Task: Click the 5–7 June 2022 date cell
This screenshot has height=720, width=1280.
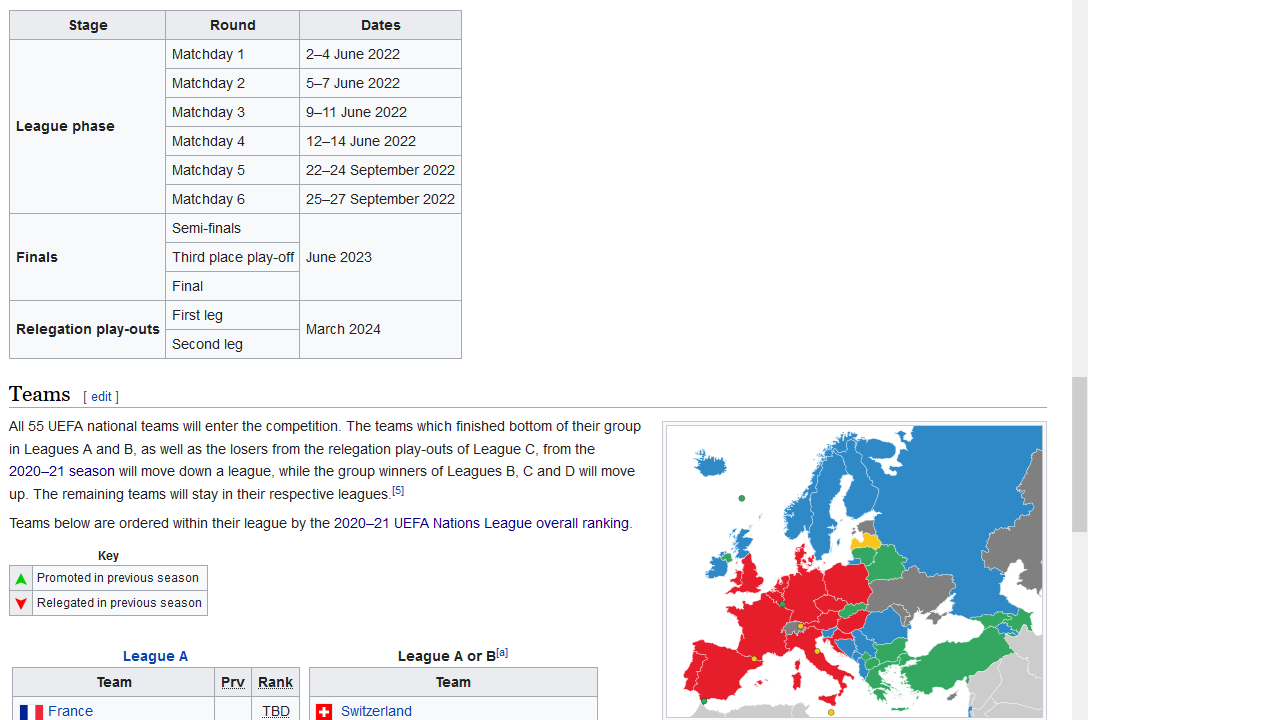Action: point(380,83)
